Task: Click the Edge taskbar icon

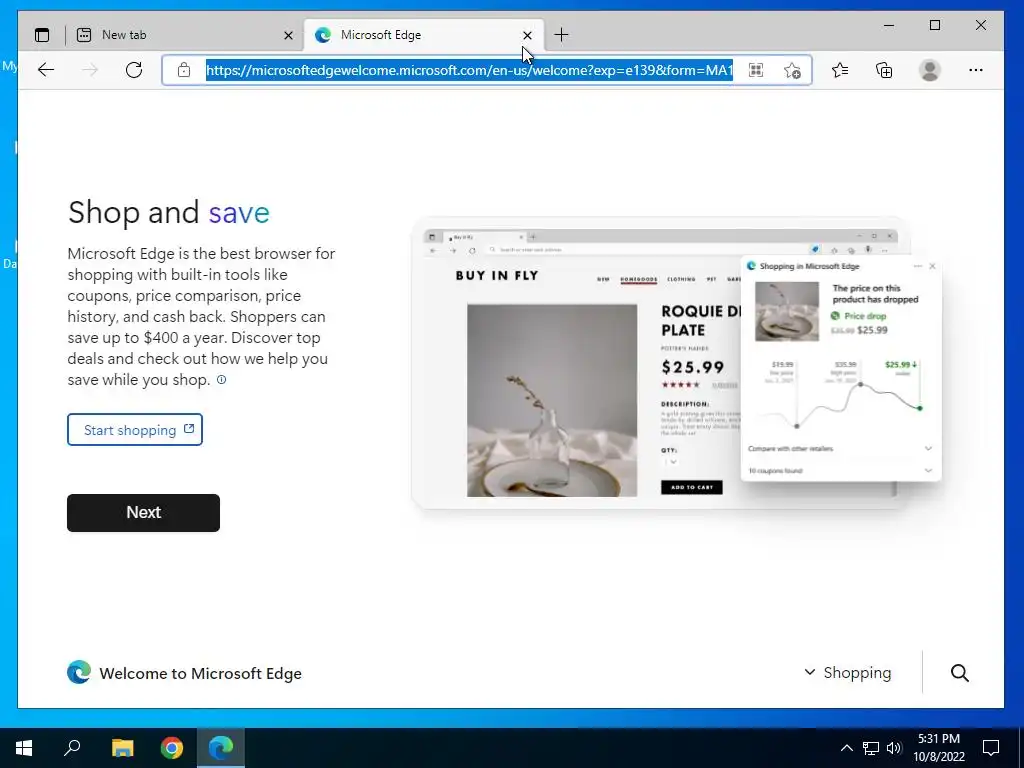Action: [x=221, y=748]
